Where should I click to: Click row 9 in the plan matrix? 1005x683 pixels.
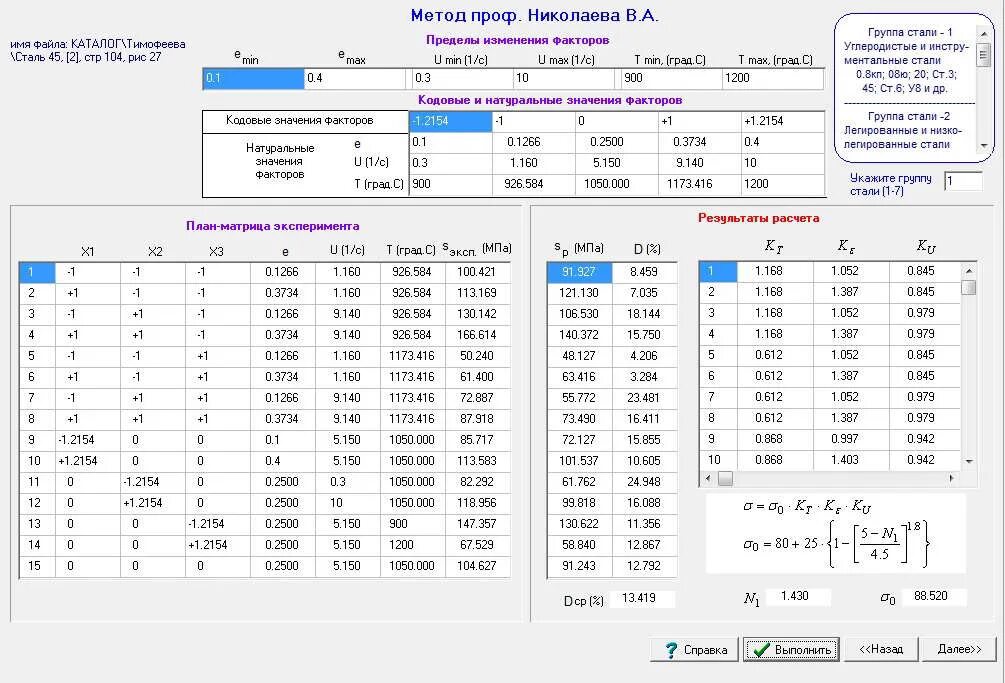[x=265, y=440]
